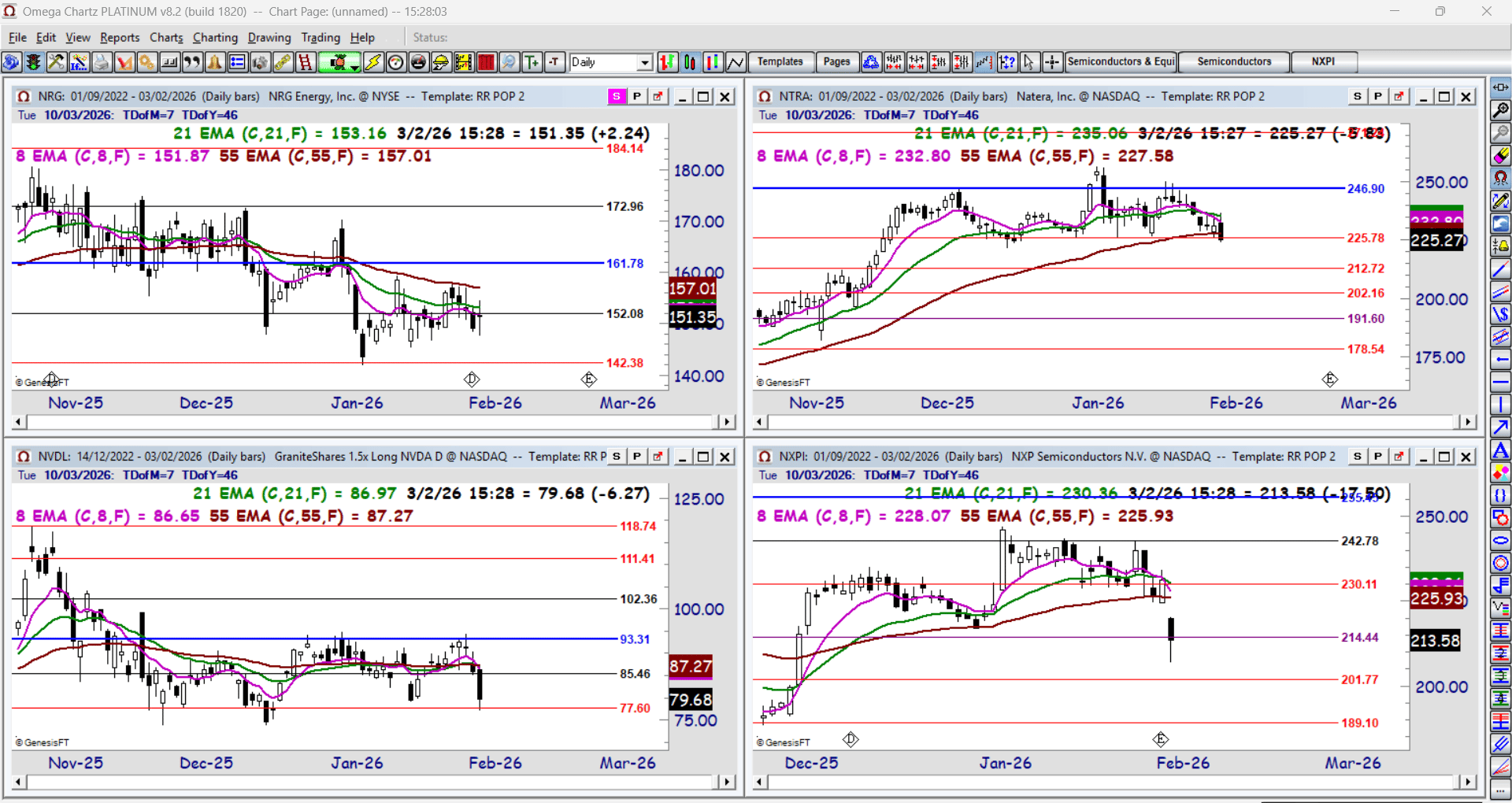
Task: Click the traffic light icon in toolbar
Action: 34,62
